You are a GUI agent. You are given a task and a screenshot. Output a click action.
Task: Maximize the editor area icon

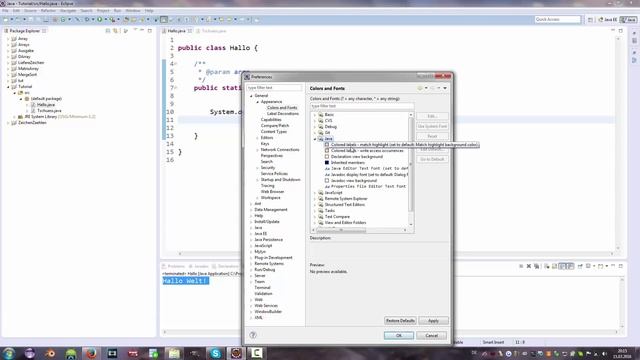(621, 31)
